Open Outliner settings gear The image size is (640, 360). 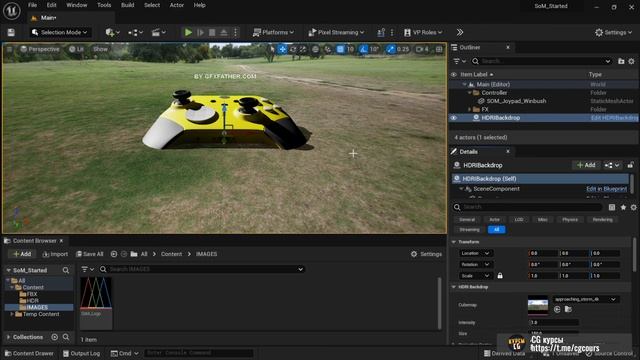(631, 61)
